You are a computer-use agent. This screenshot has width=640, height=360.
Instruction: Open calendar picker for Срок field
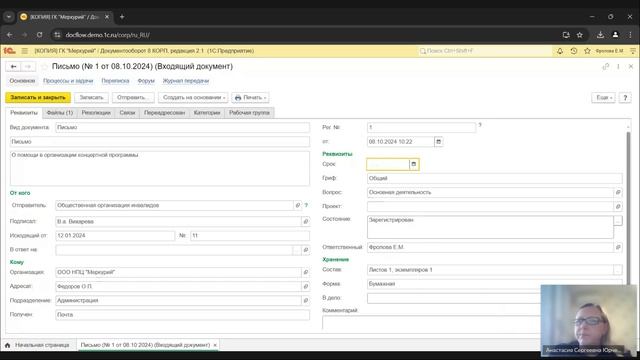pyautogui.click(x=414, y=164)
